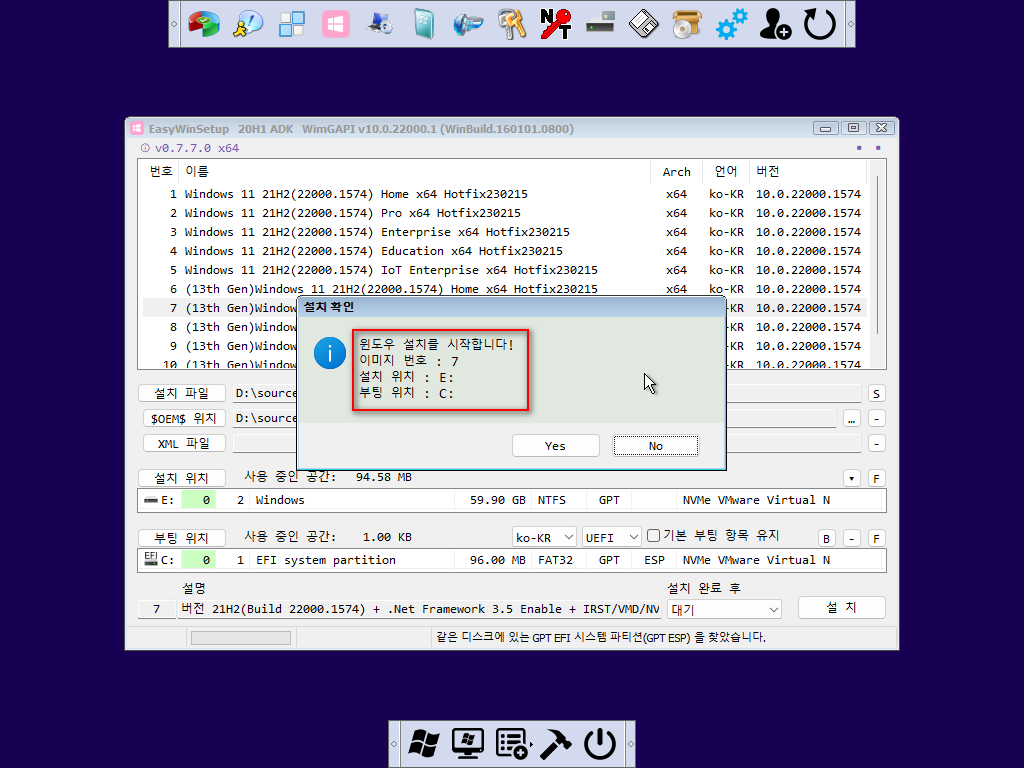Select the E: Windows partition row

coord(511,500)
